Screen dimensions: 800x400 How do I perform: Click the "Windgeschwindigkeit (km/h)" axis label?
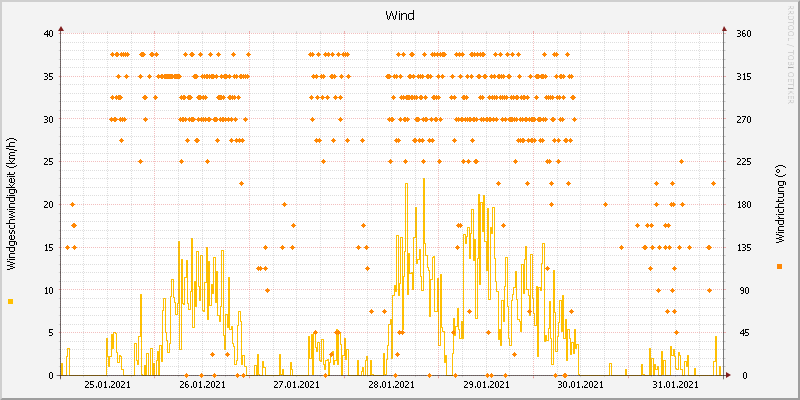[11, 206]
